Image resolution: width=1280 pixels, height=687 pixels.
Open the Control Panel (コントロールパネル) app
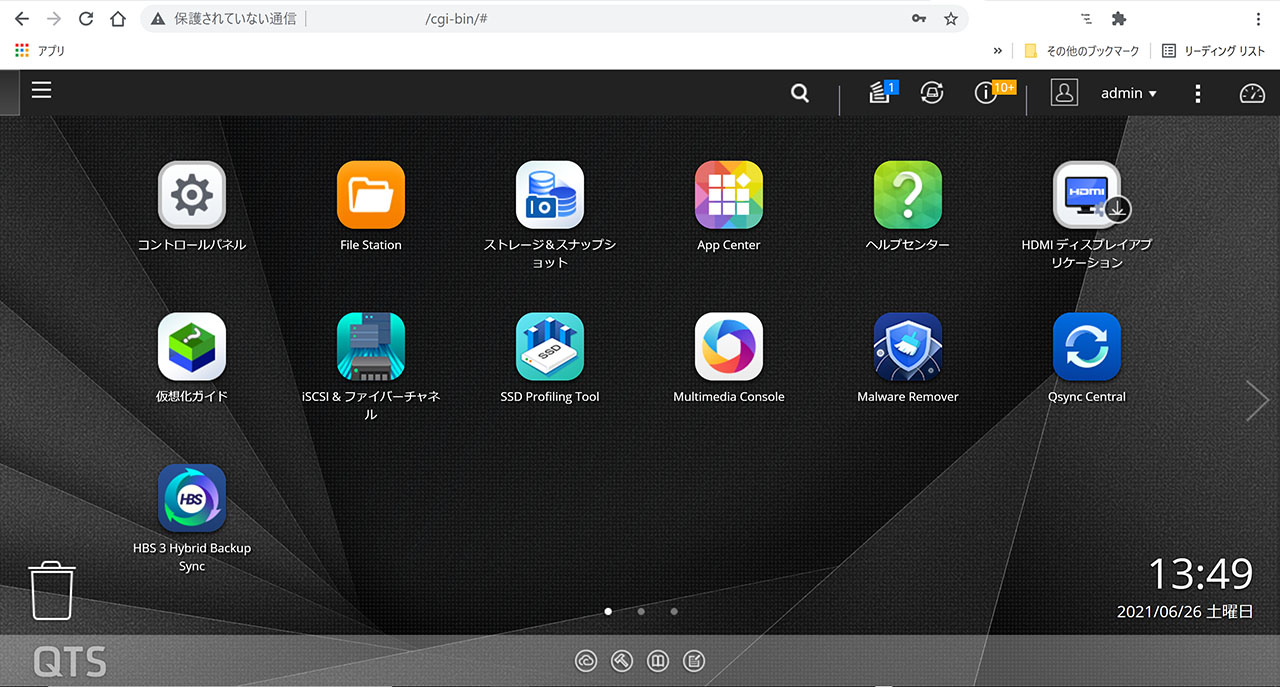click(x=191, y=195)
